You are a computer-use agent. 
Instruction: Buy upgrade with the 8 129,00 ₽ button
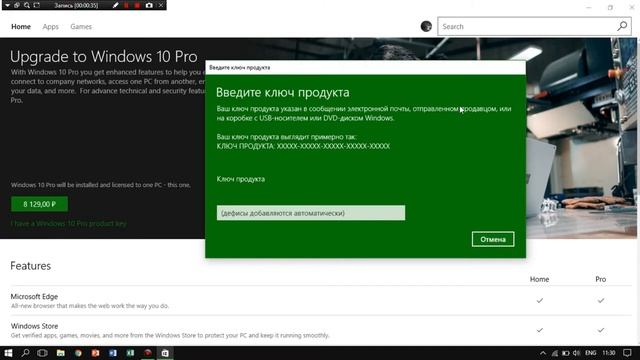pyautogui.click(x=40, y=204)
